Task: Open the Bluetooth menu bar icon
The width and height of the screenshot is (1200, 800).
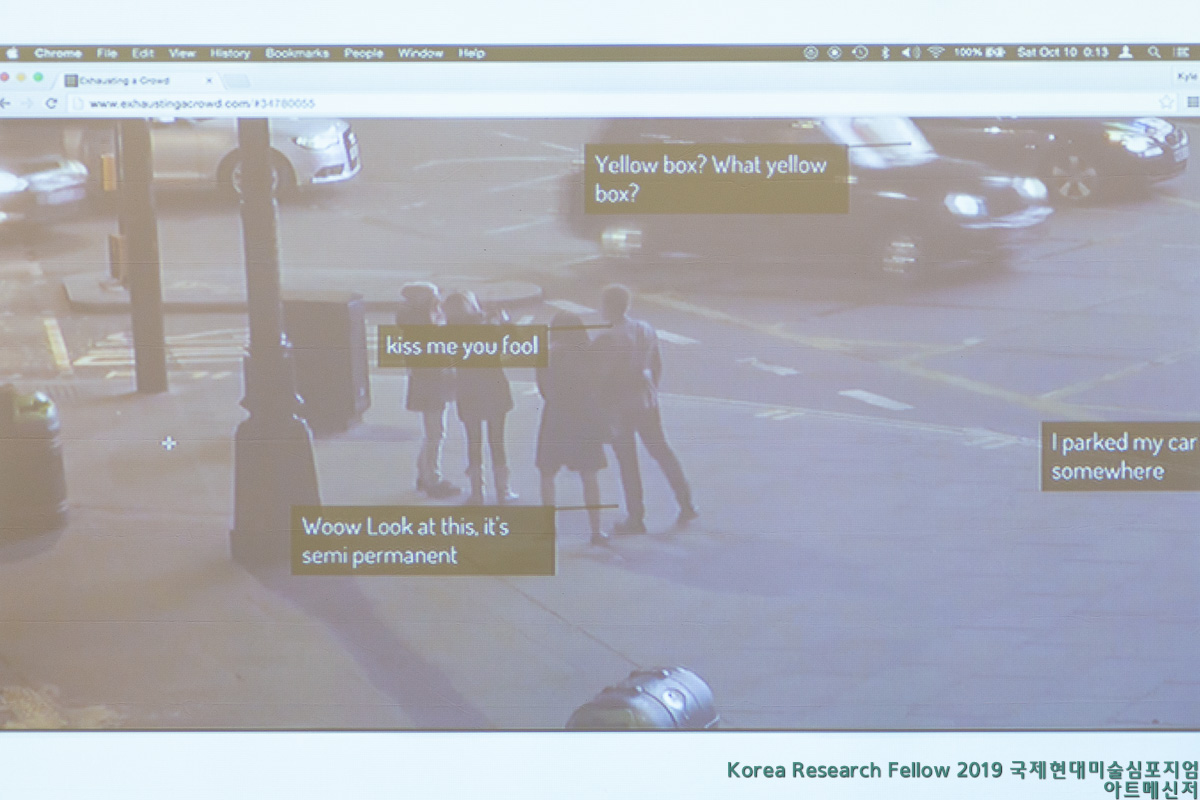Action: 885,53
